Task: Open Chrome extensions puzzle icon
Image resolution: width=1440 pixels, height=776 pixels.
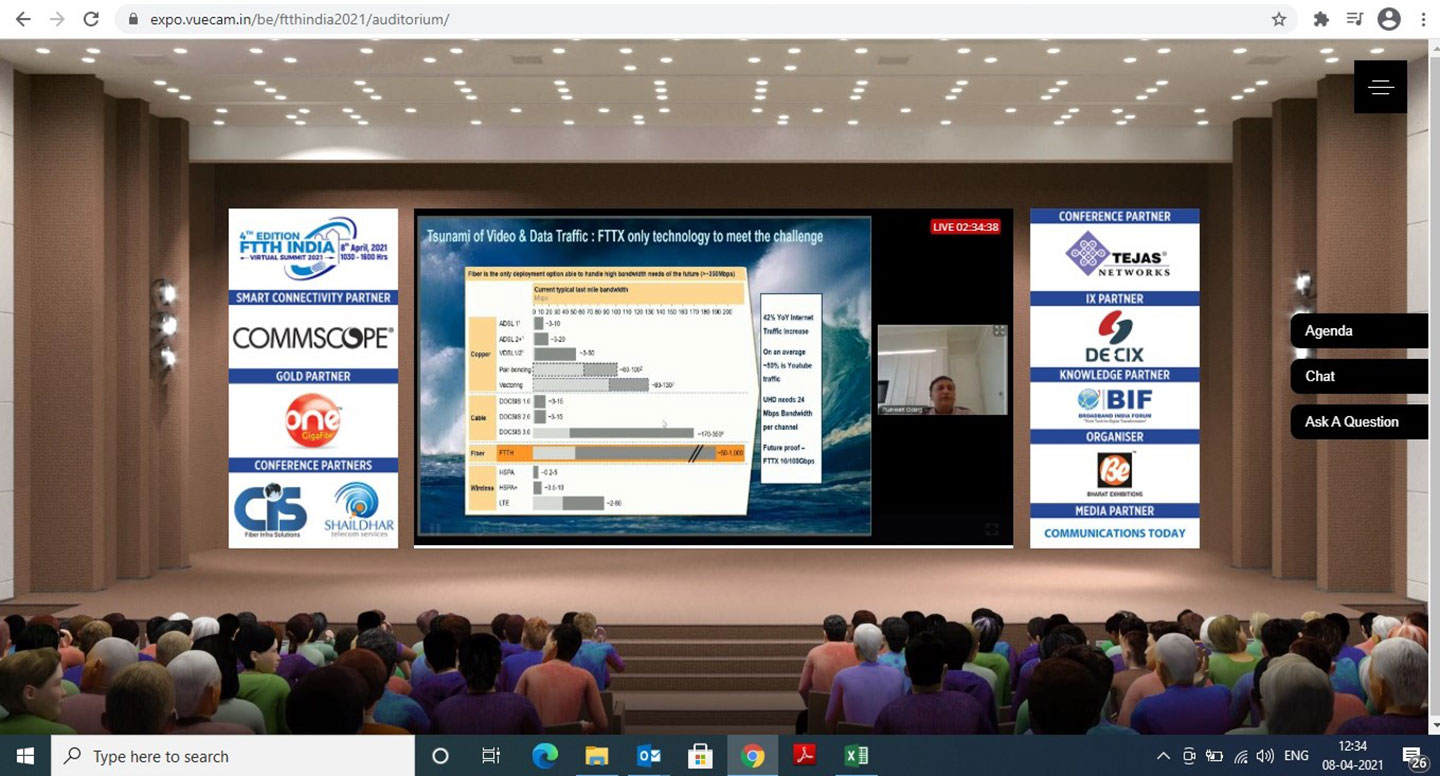Action: (1321, 19)
